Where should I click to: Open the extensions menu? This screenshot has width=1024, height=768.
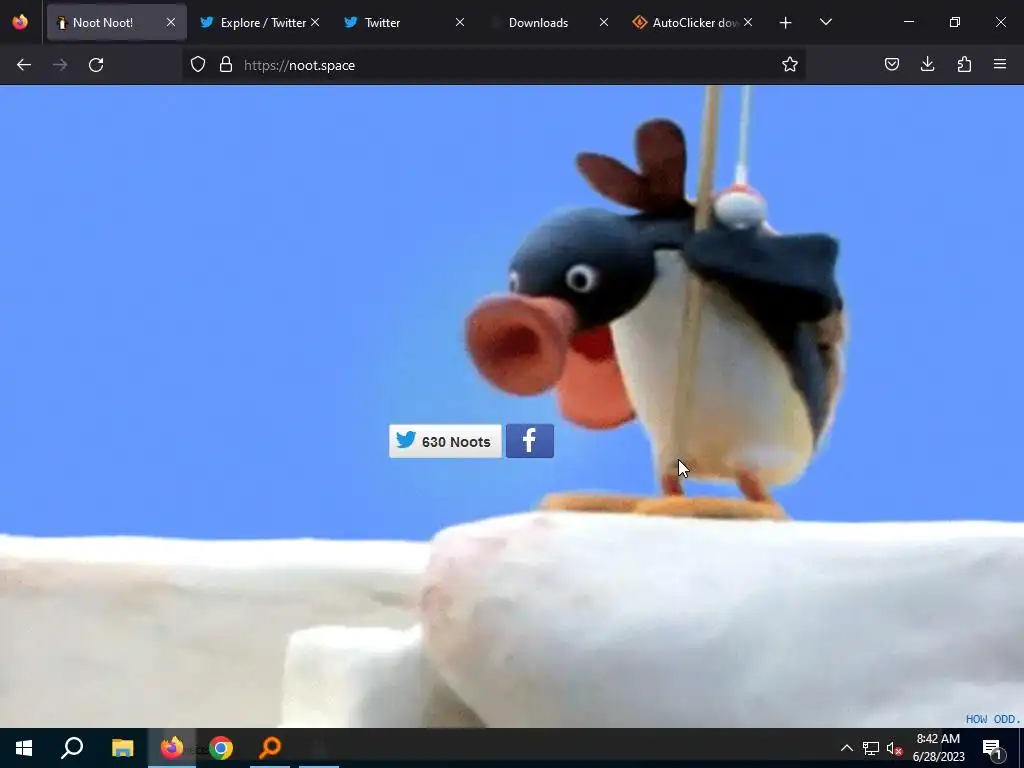(x=964, y=64)
